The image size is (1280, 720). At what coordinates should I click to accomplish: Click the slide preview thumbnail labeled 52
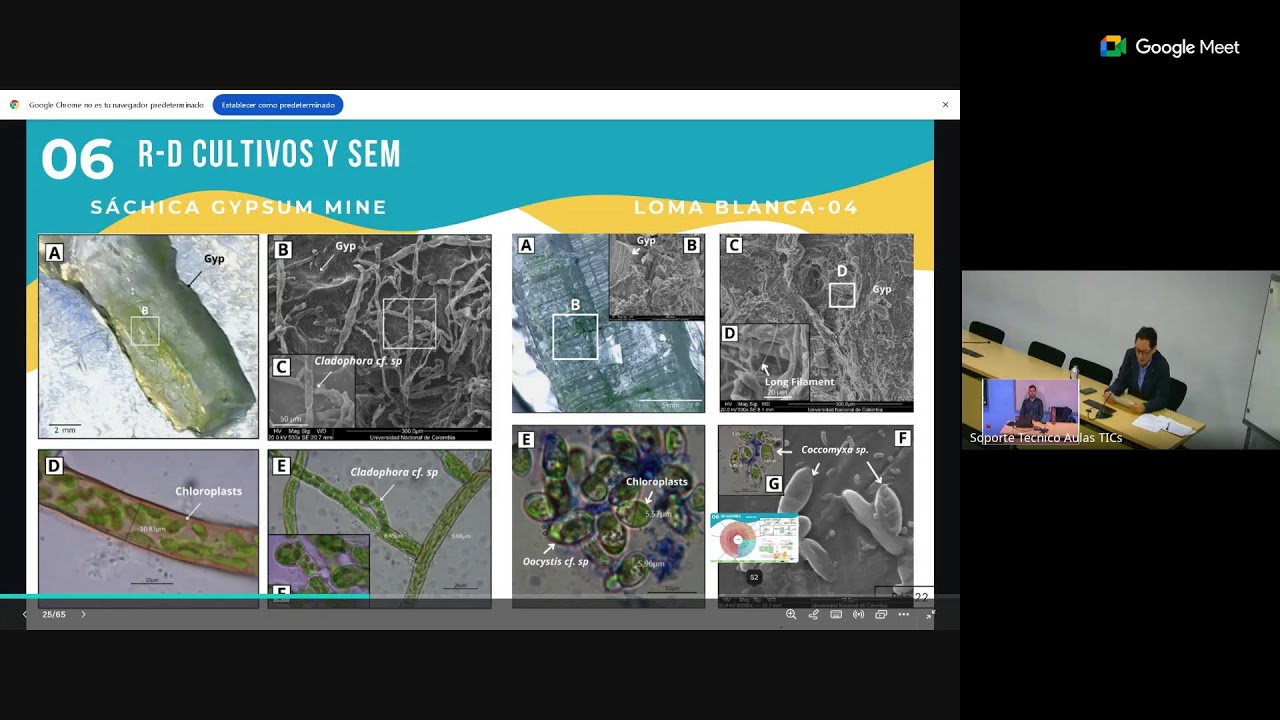754,540
